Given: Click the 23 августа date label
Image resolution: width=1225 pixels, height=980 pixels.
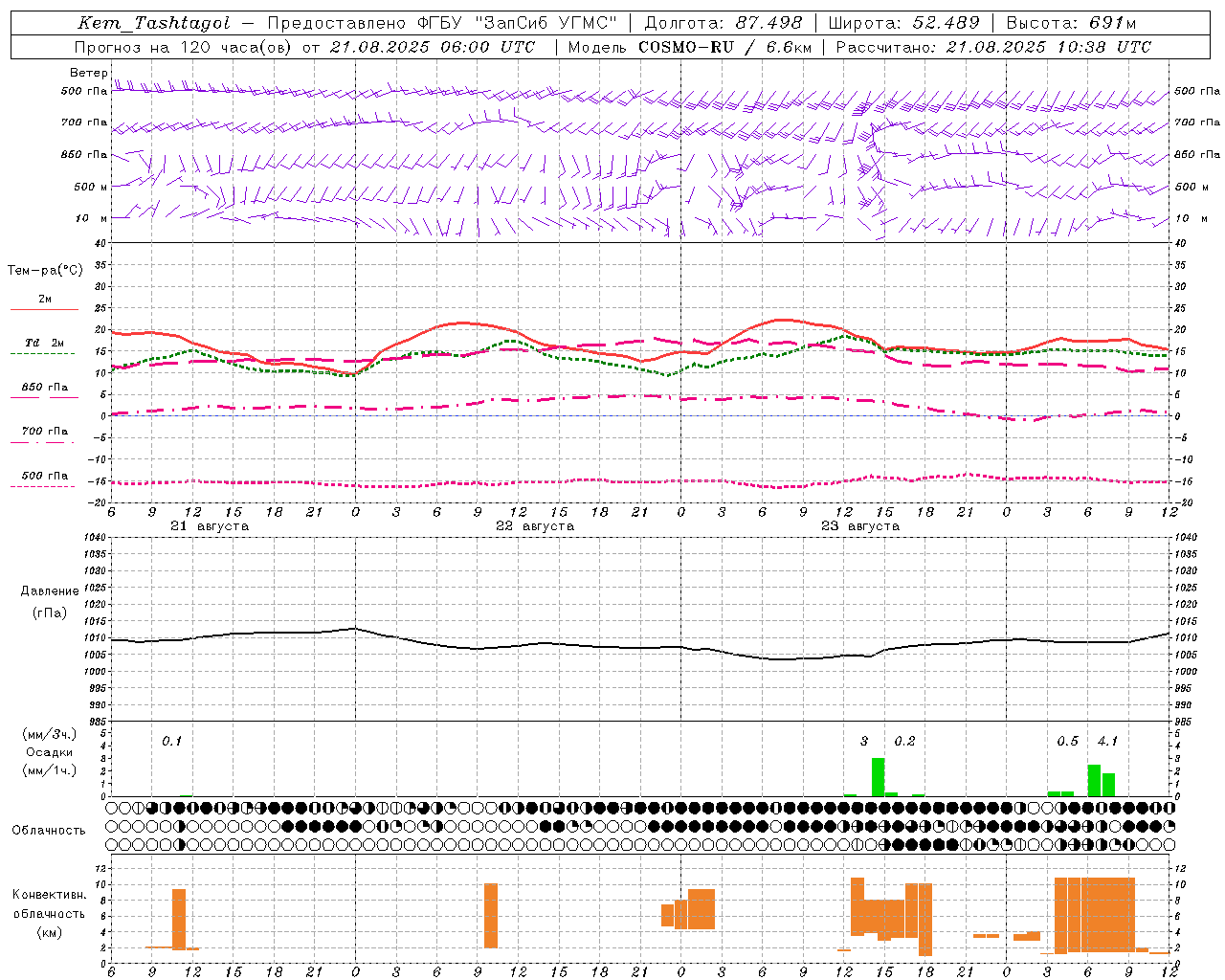Looking at the screenshot, I should tap(860, 526).
